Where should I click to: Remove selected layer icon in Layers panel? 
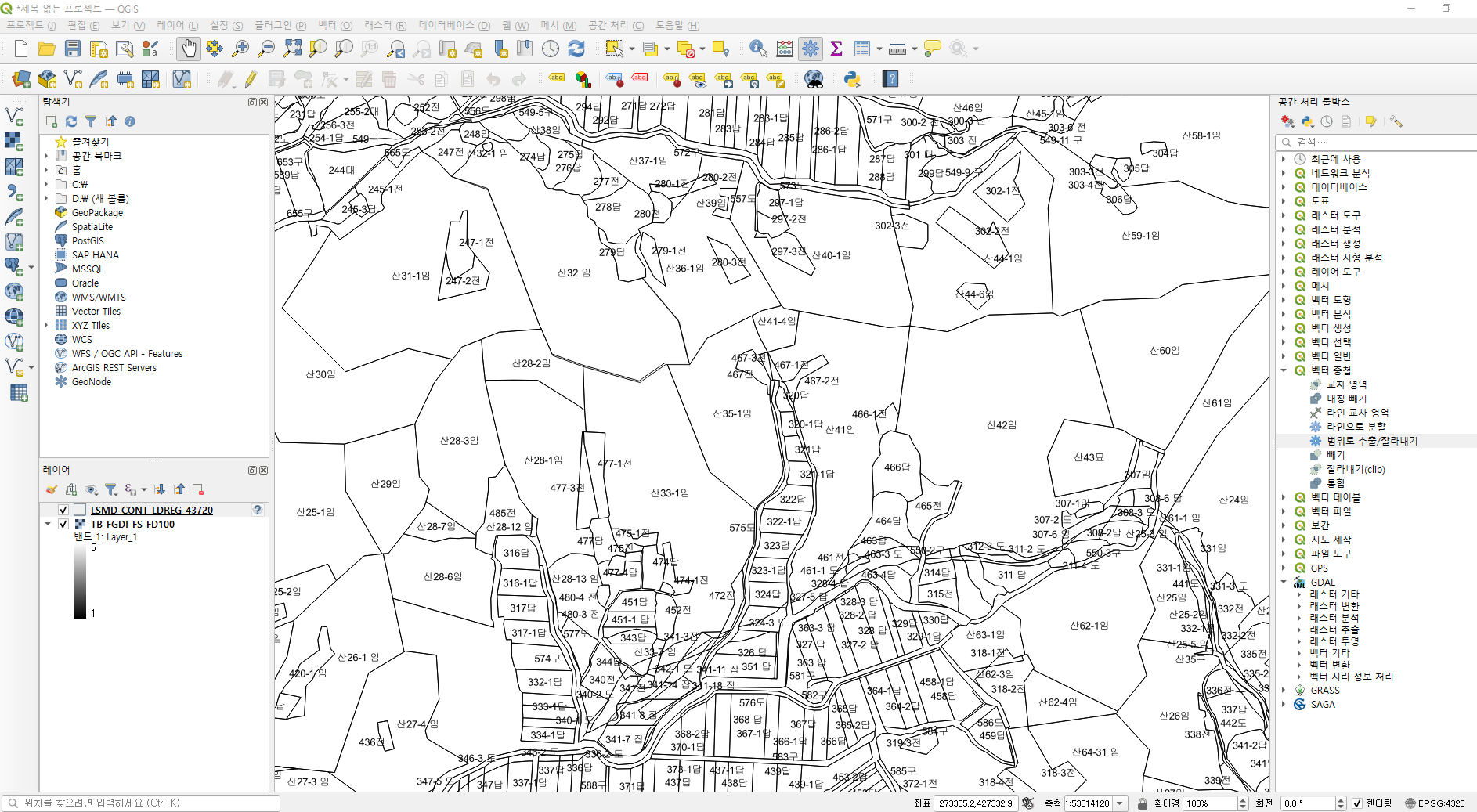198,489
